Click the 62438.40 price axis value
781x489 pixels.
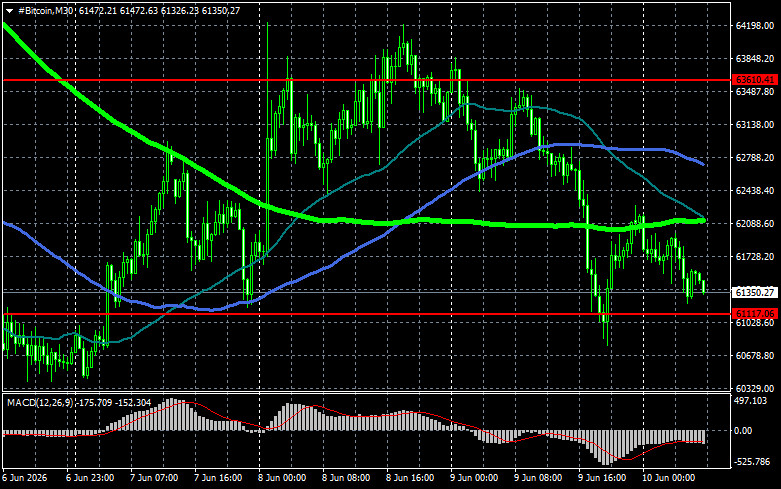tap(755, 190)
